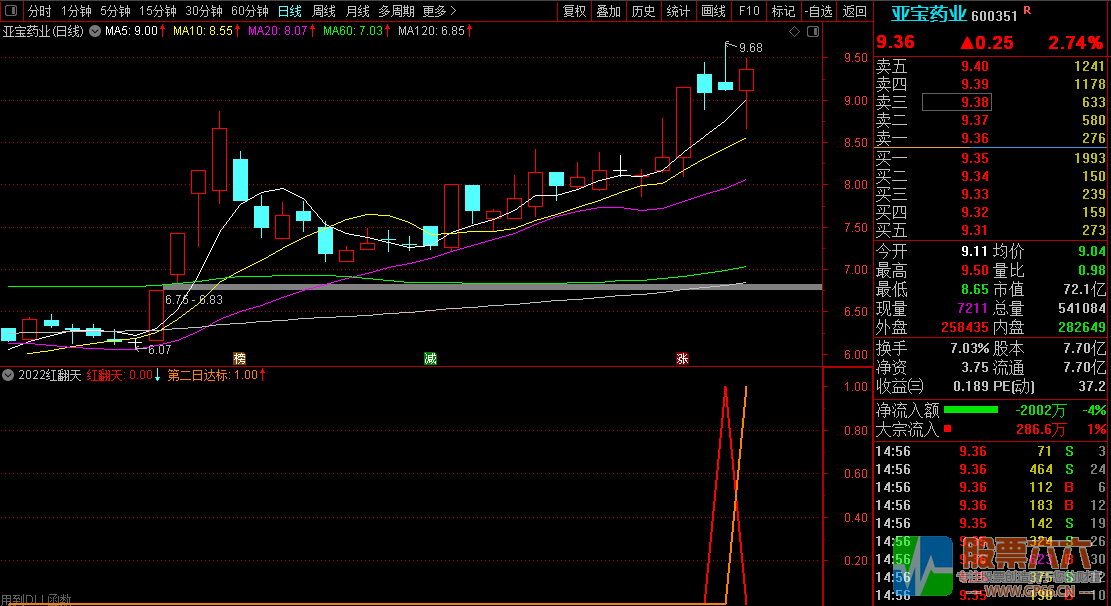Select the 分时 intraday tab
The height and width of the screenshot is (606, 1111).
click(x=39, y=11)
